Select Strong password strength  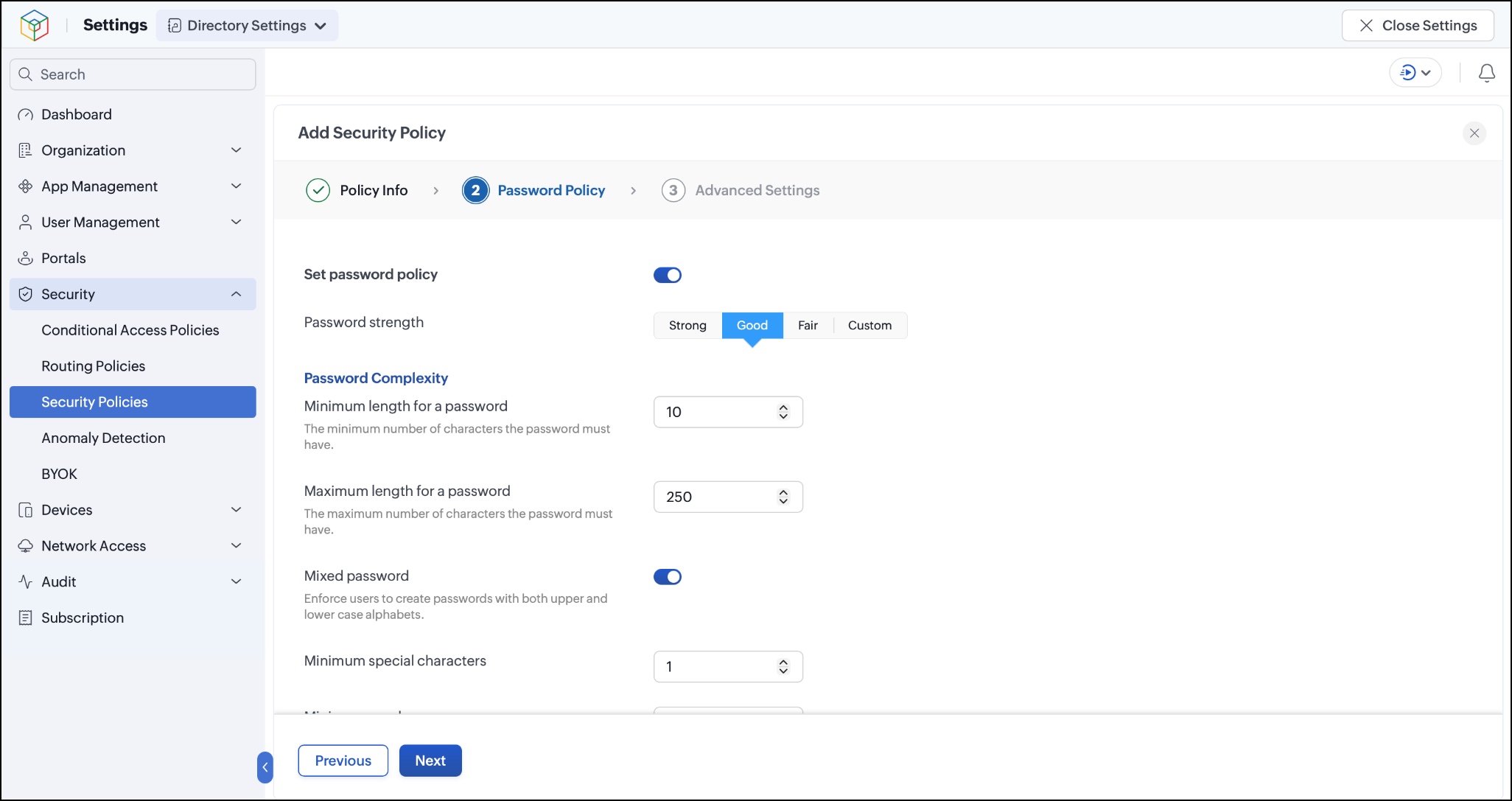click(x=687, y=326)
